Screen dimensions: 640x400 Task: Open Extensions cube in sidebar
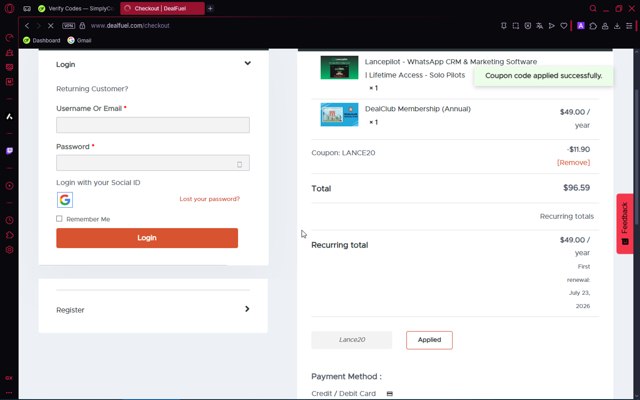(x=9, y=235)
